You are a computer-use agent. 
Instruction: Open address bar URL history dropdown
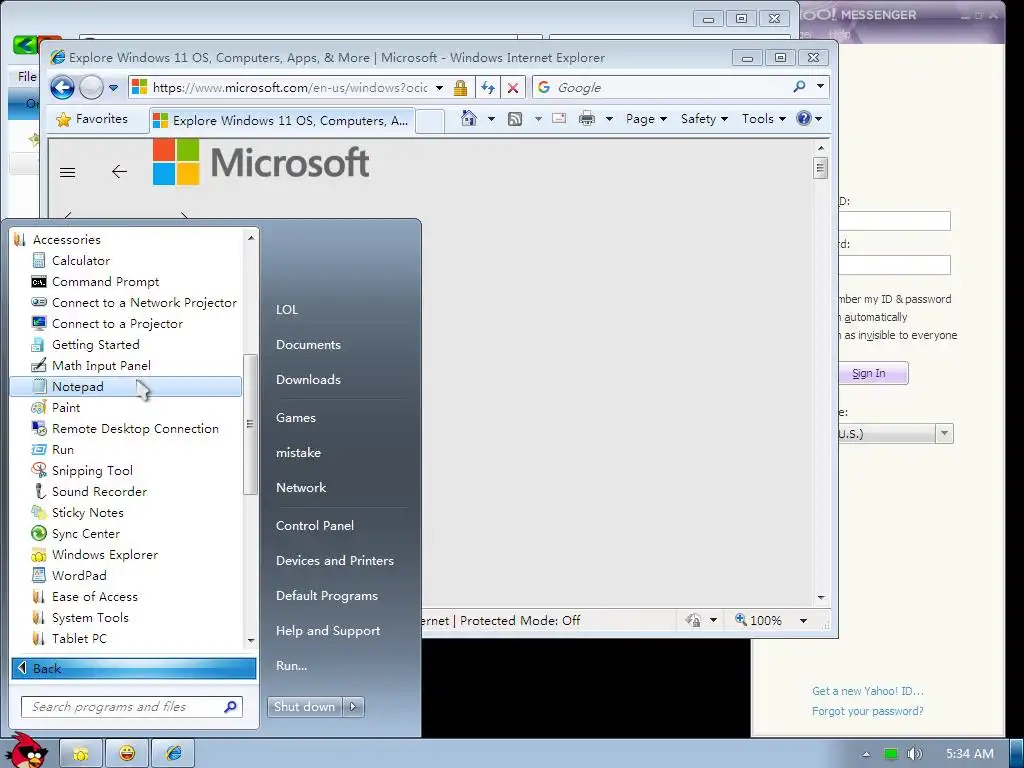[x=440, y=88]
